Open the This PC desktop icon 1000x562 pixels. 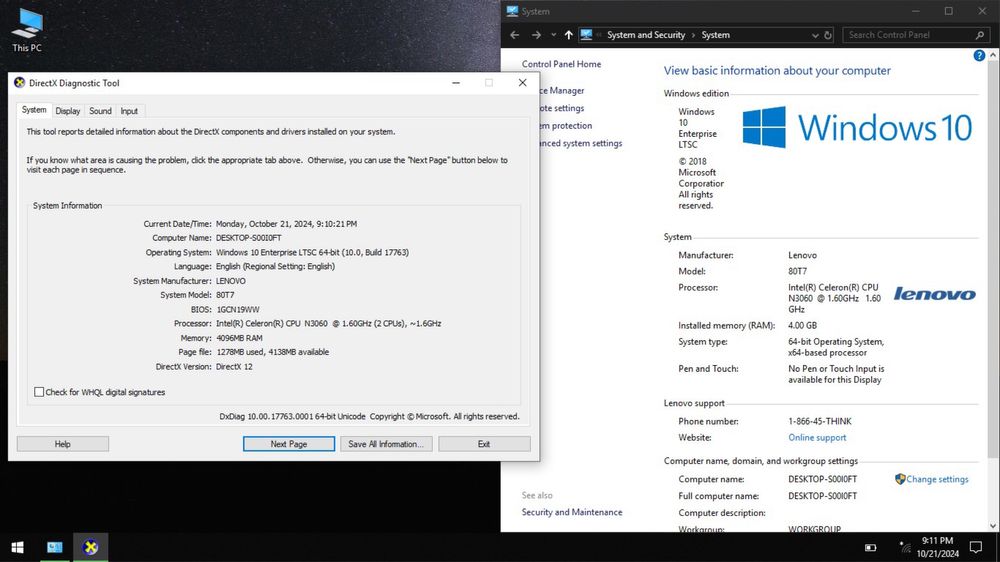27,30
